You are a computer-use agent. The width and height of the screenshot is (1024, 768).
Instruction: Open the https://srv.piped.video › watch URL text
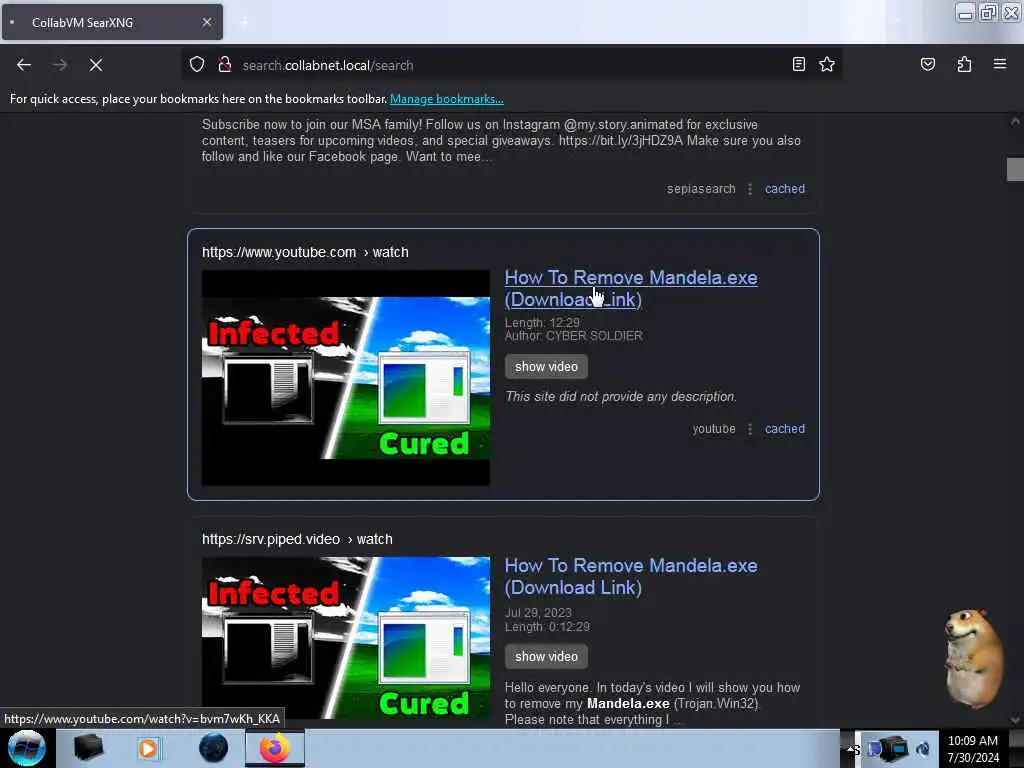[297, 539]
